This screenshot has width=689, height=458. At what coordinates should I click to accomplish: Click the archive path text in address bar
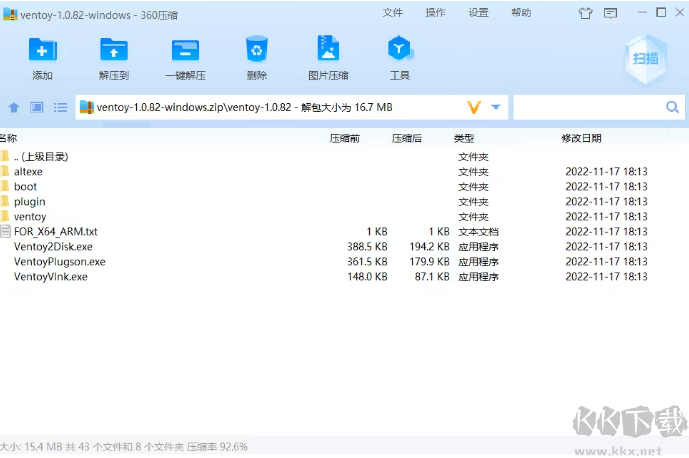(x=244, y=107)
